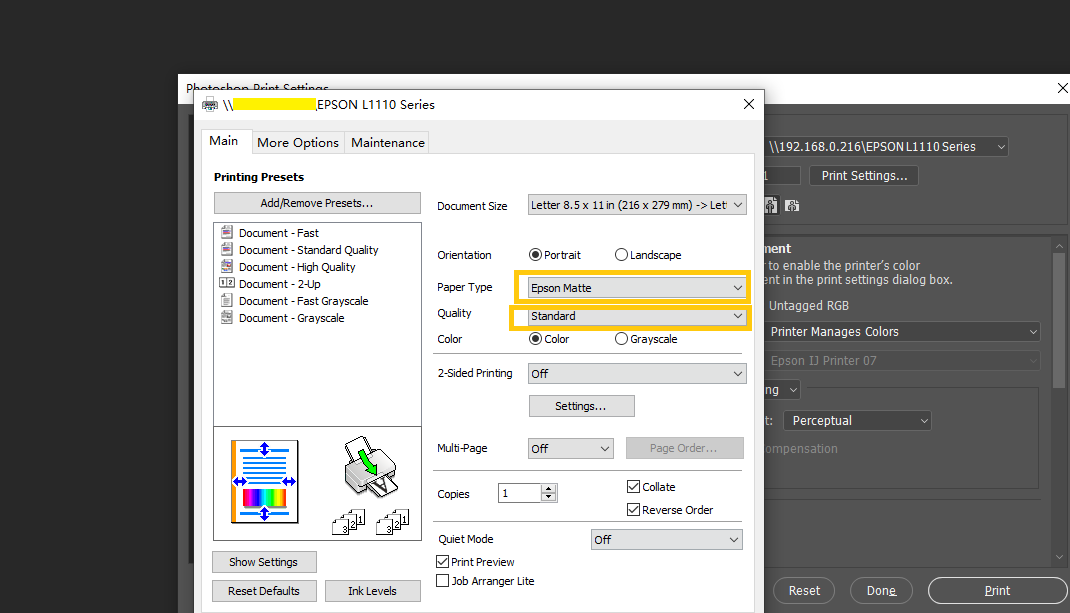1070x613 pixels.
Task: Click the Reset button in Photoshop print window
Action: coord(804,590)
